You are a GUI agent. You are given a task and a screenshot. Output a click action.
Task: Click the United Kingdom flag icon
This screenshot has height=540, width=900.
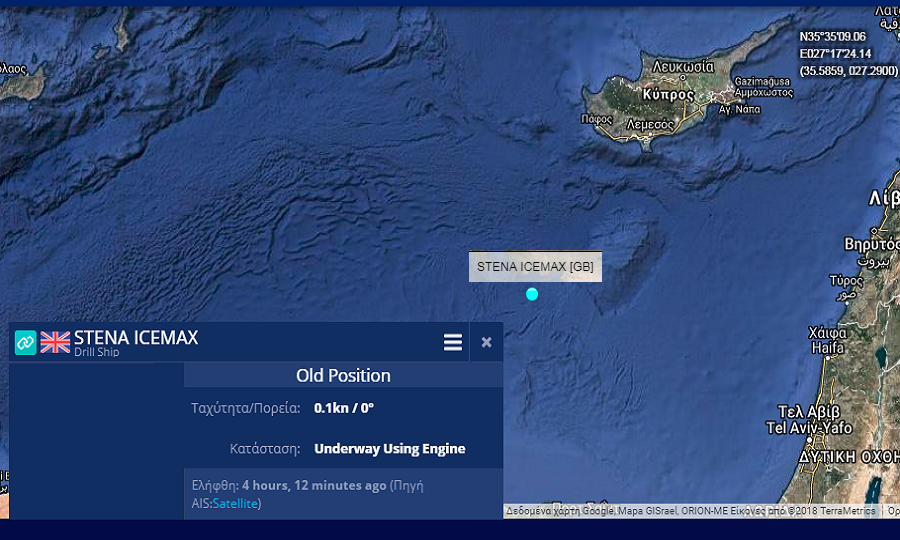coord(55,342)
